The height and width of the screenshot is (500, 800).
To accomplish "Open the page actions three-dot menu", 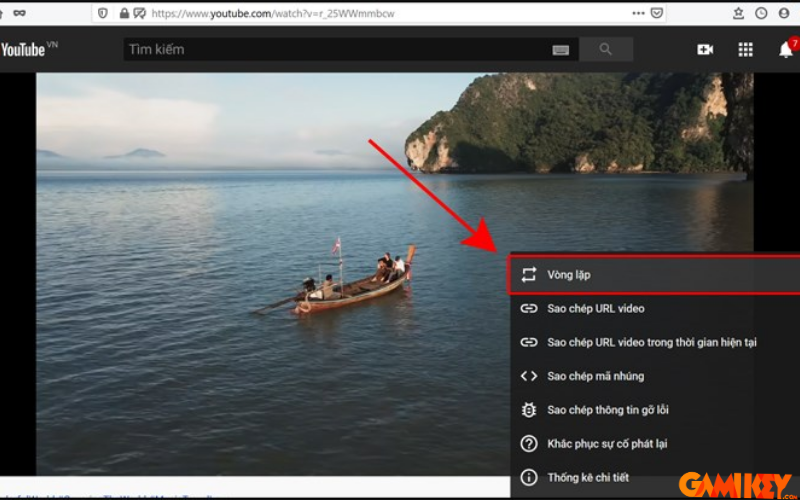I will coord(638,13).
